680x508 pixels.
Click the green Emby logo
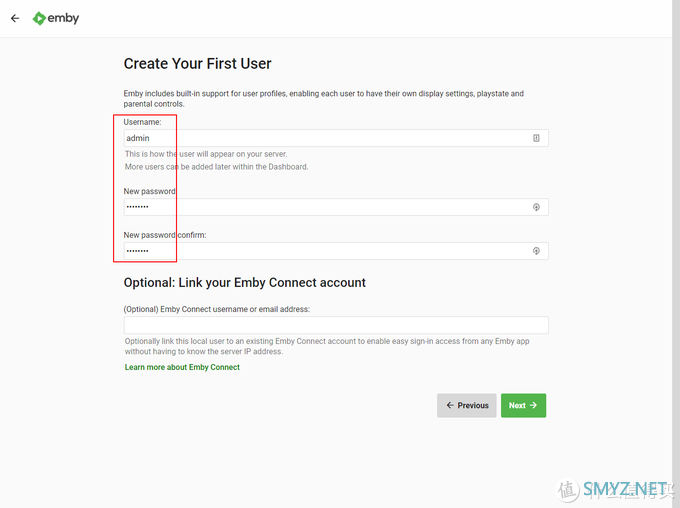coord(56,18)
